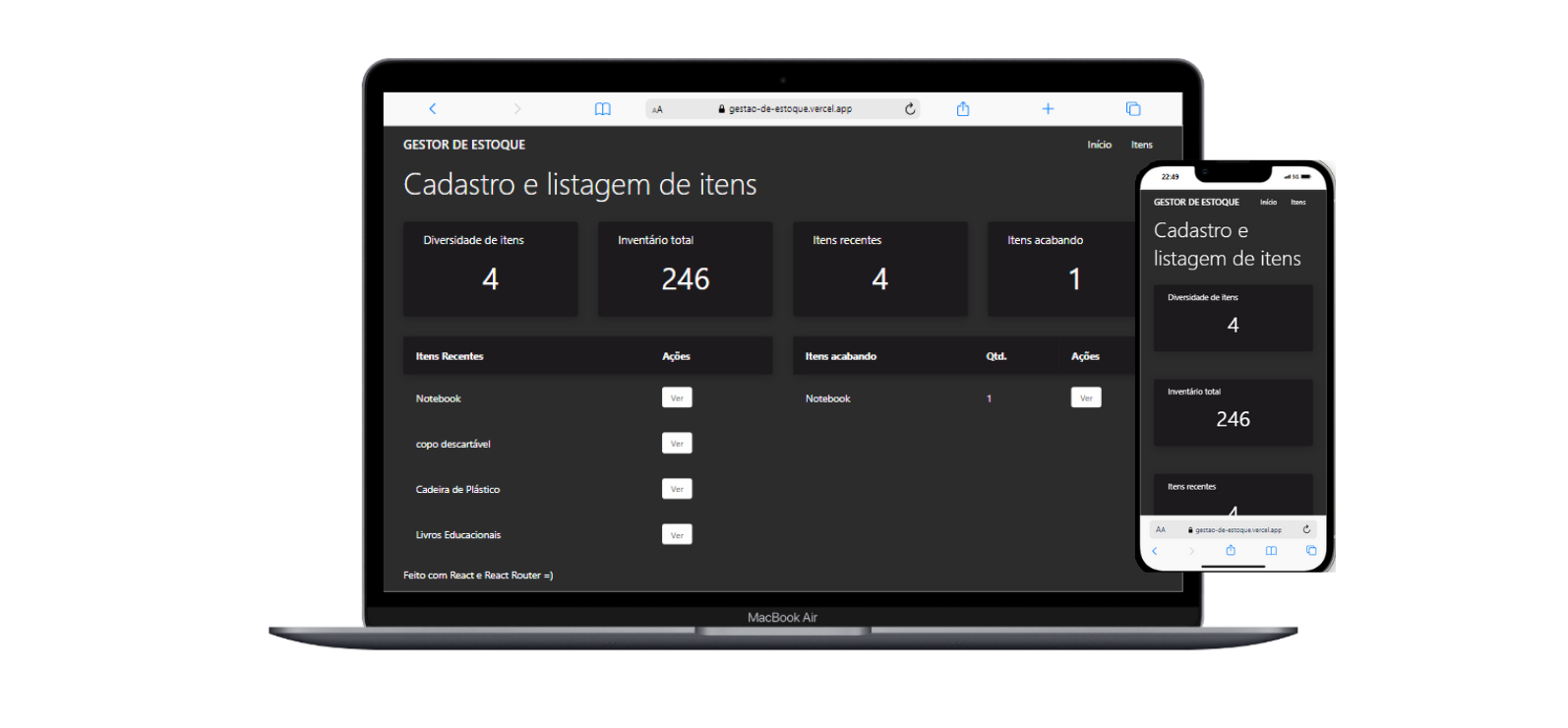Tap the reload icon in the phone address bar

pos(1306,529)
